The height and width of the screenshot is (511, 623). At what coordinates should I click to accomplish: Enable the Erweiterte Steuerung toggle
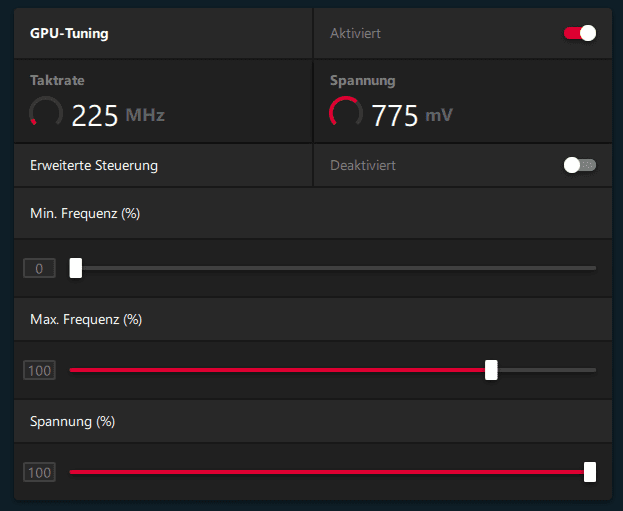pos(580,165)
